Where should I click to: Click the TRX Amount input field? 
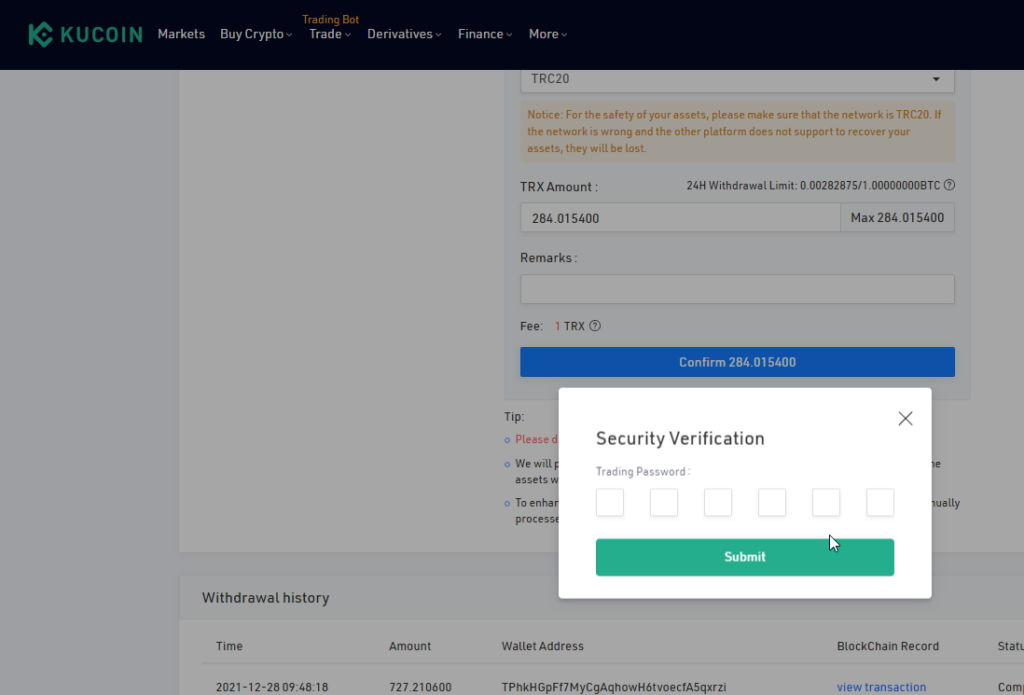tap(680, 218)
